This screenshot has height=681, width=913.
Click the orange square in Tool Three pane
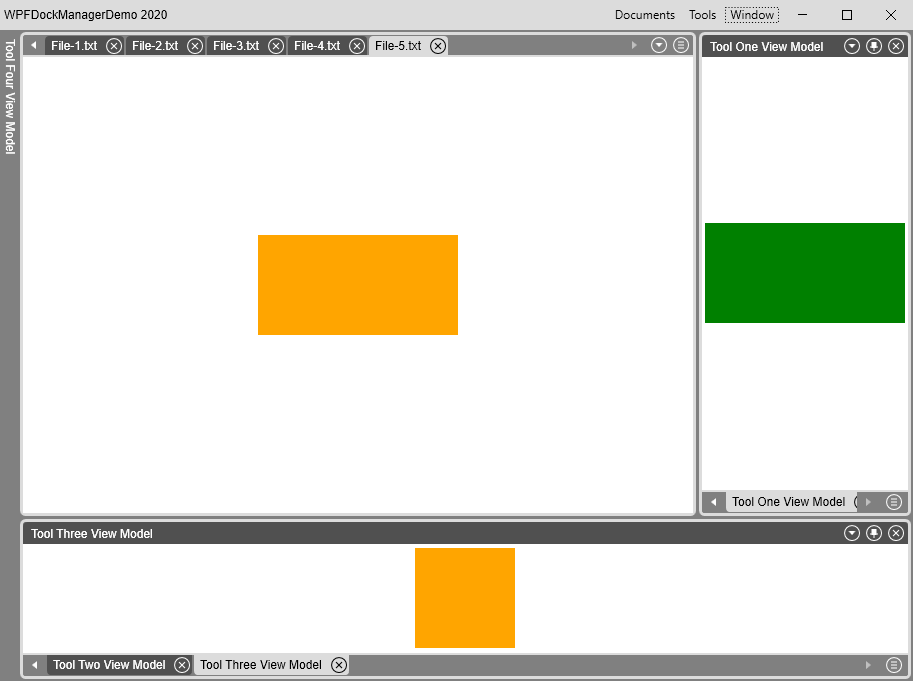[x=465, y=598]
